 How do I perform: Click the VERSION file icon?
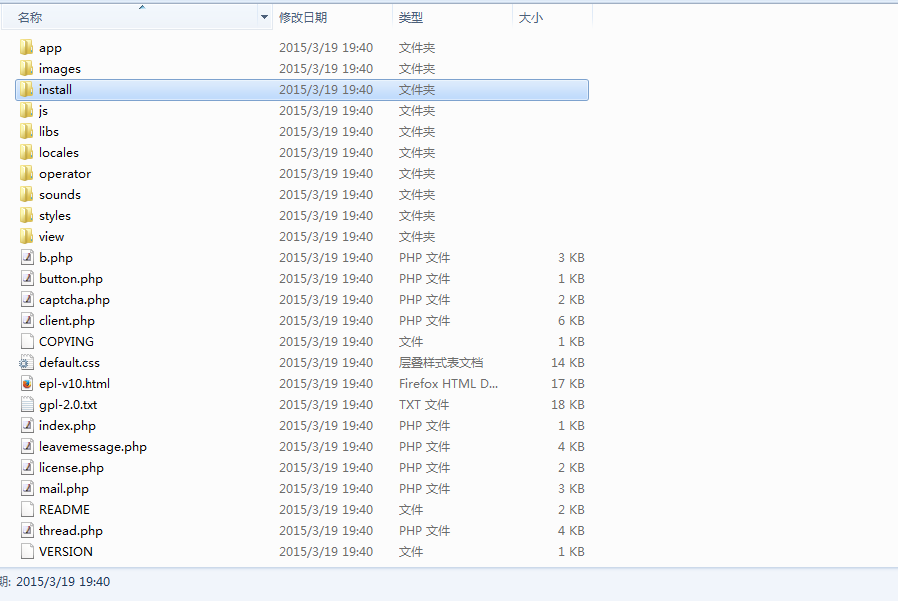(x=27, y=552)
